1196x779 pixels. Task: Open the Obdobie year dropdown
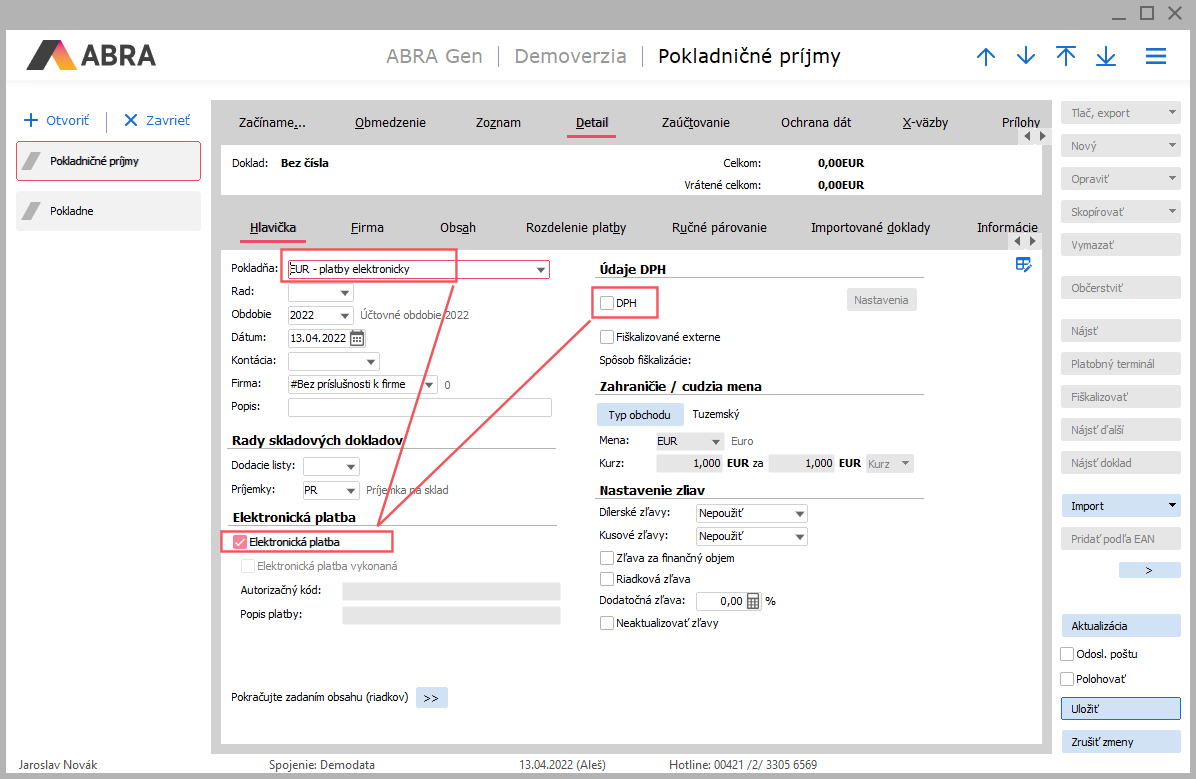(x=345, y=315)
